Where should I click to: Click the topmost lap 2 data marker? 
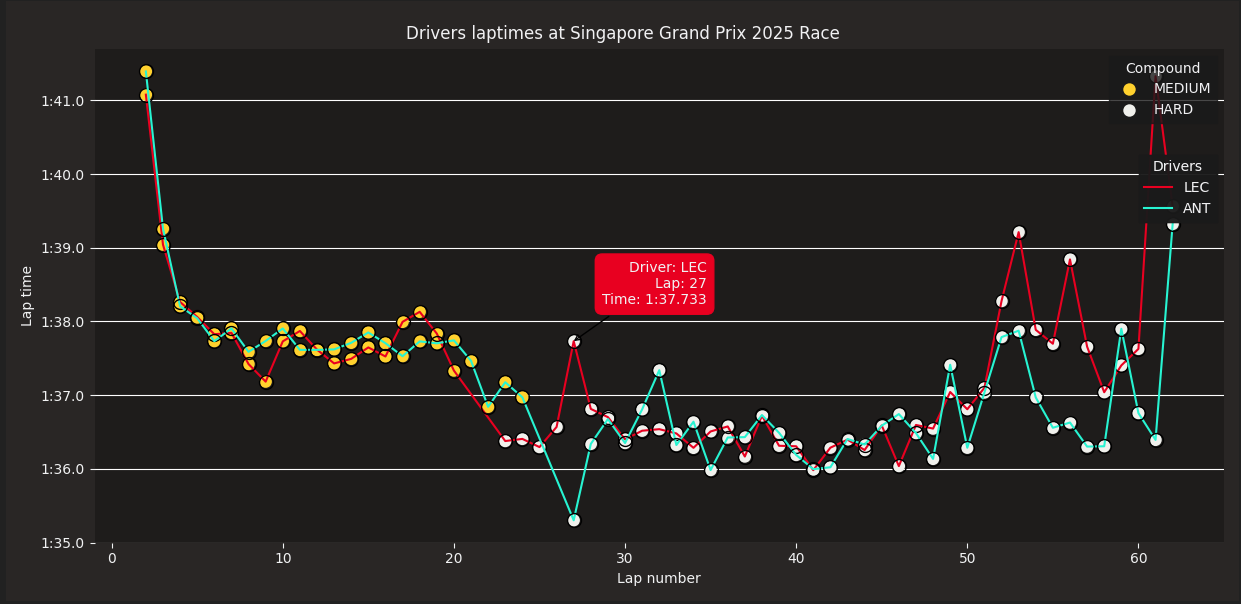146,71
